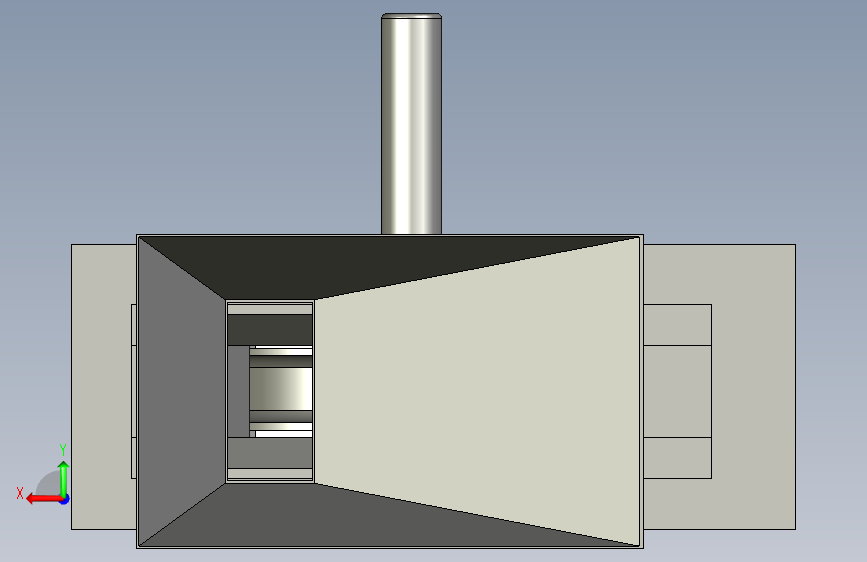Select the vertical cylindrical shaft on top
The image size is (867, 562).
point(411,124)
